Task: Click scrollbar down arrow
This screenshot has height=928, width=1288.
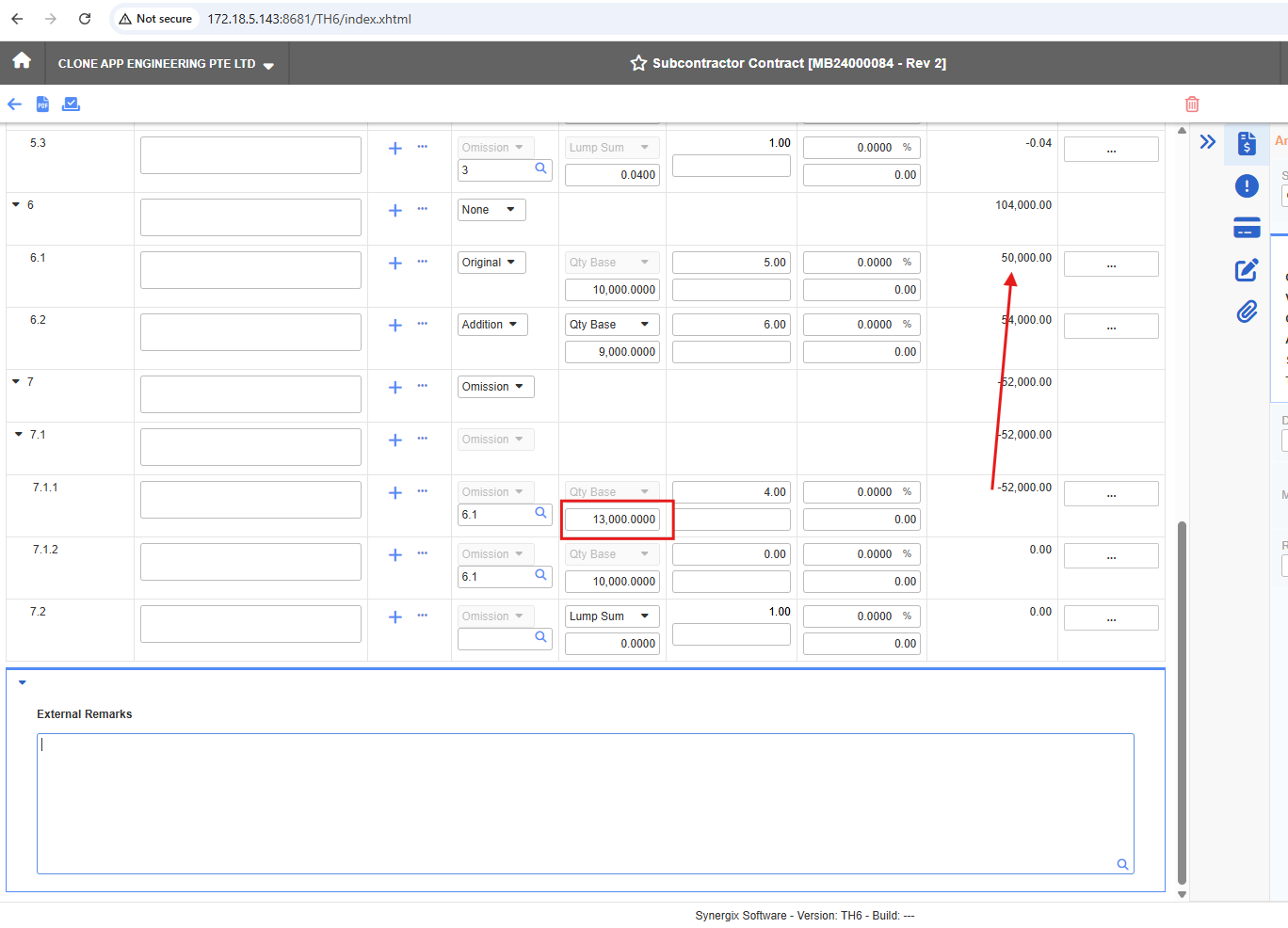Action: tap(1182, 894)
